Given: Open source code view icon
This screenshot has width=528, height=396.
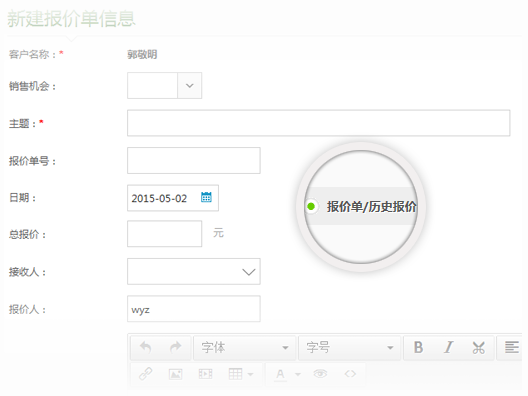Looking at the screenshot, I should tap(350, 374).
